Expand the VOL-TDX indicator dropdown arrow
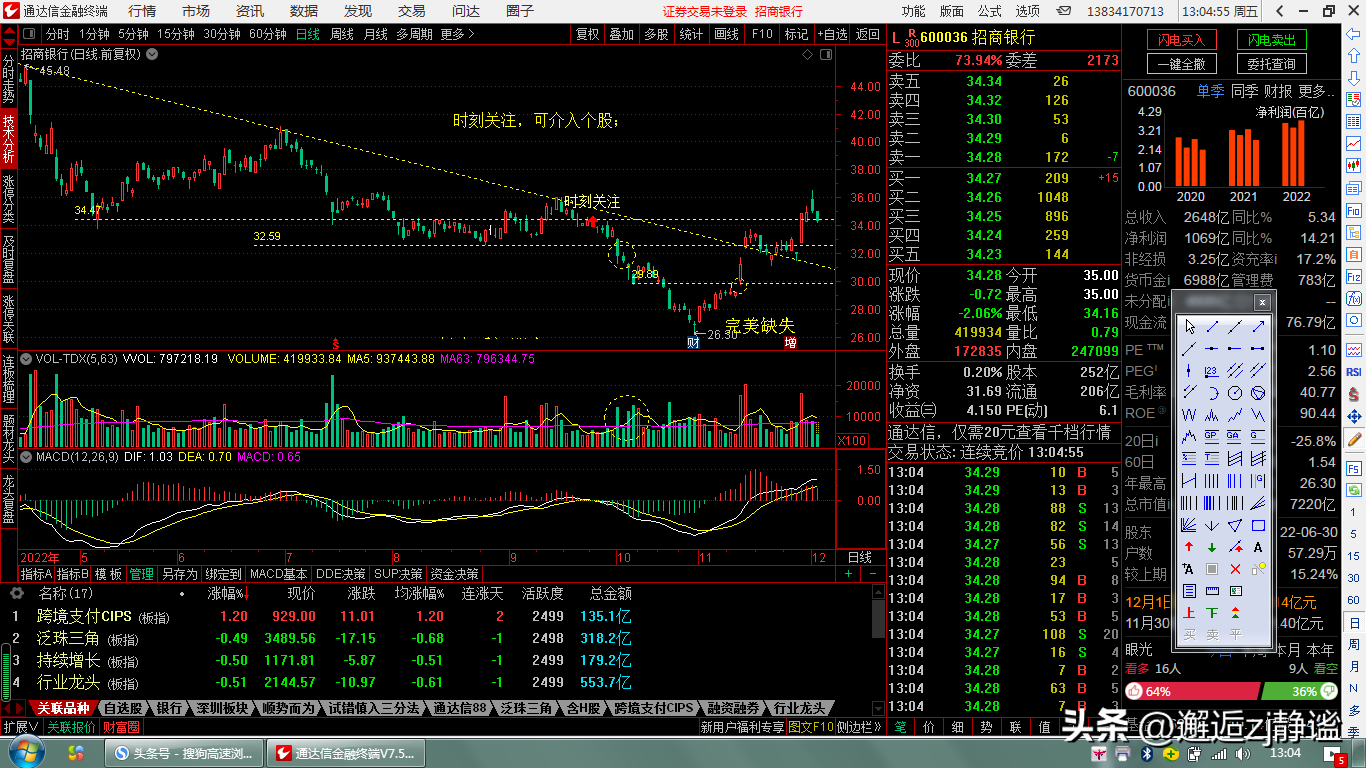The image size is (1366, 768). [27, 357]
